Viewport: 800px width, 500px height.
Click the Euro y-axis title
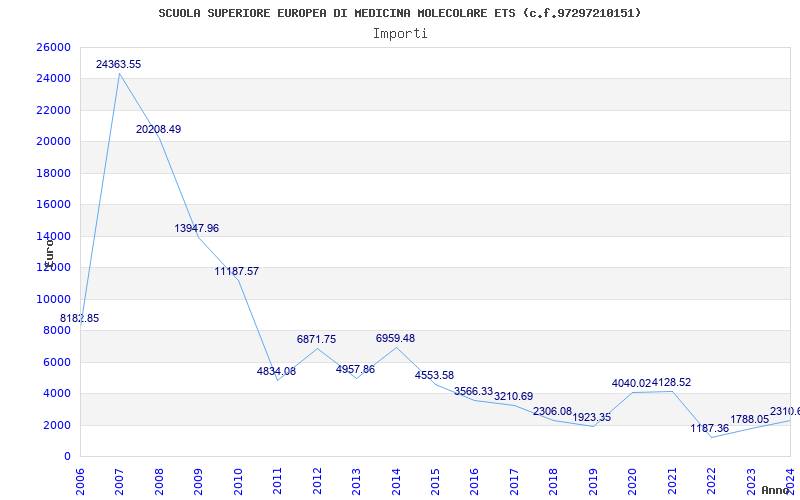pyautogui.click(x=49, y=252)
